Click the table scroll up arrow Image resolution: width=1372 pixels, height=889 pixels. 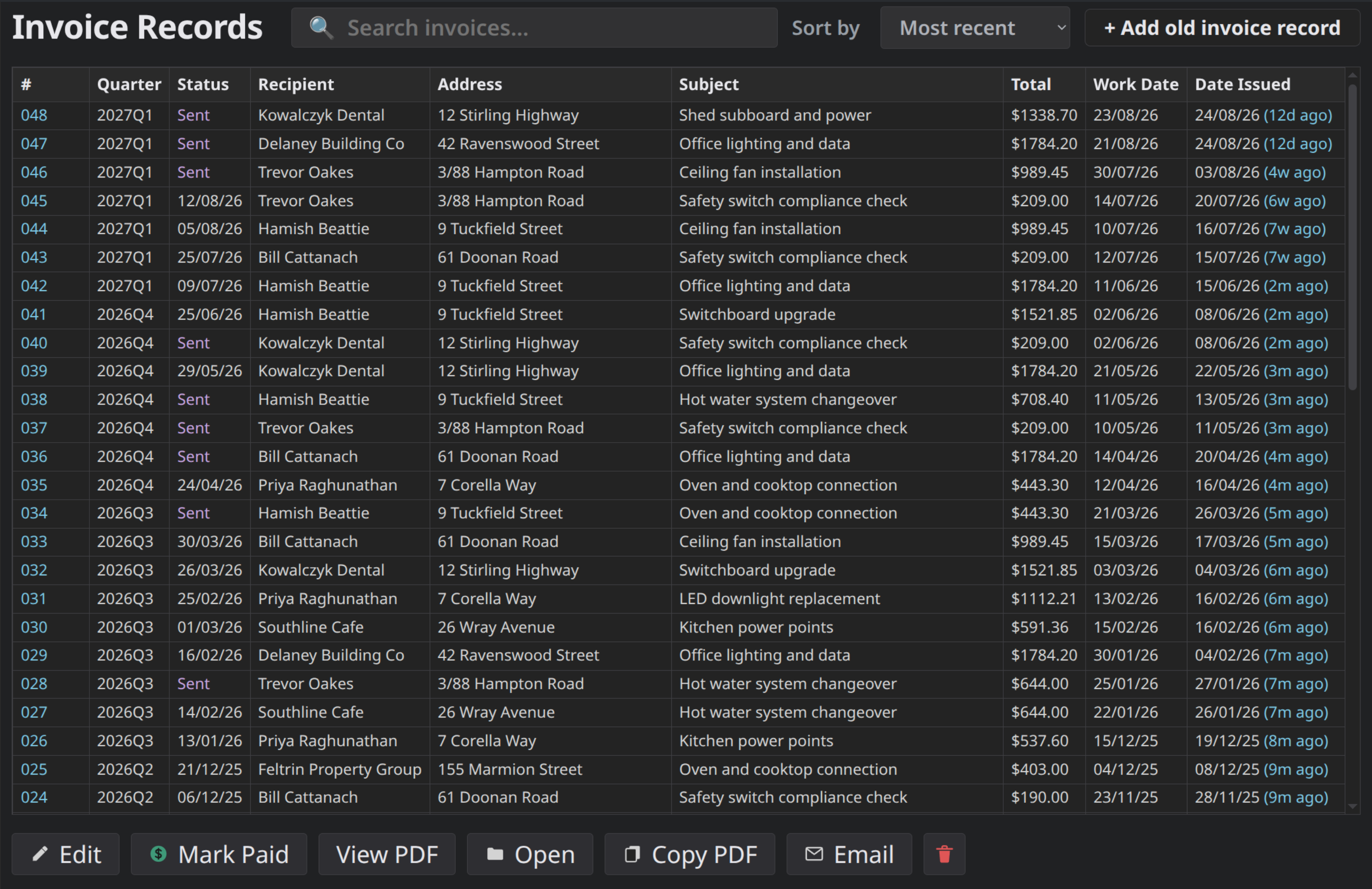click(1352, 75)
